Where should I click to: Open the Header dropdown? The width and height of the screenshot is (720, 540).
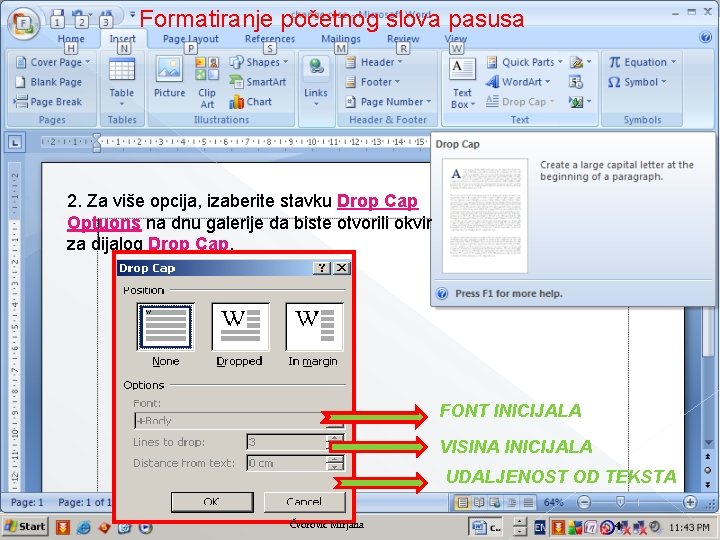373,62
